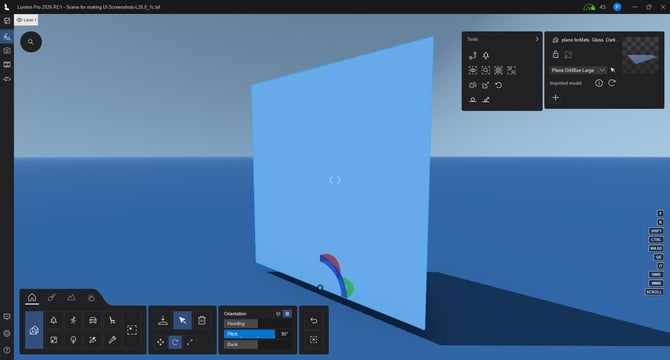The width and height of the screenshot is (670, 360).
Task: Activate the Move object tool
Action: click(160, 342)
